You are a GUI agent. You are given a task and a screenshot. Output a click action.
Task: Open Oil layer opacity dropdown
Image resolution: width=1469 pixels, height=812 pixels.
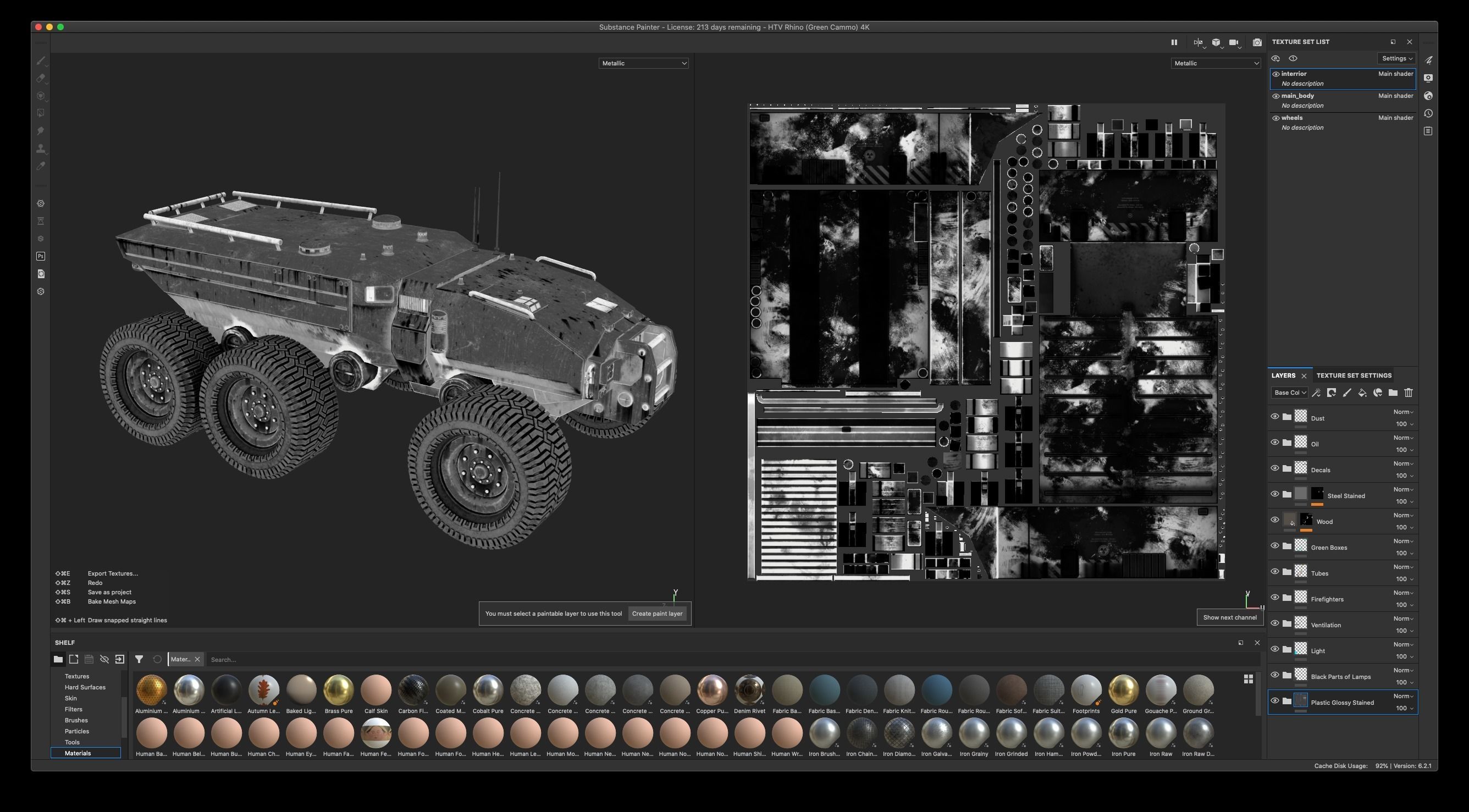click(x=1404, y=450)
